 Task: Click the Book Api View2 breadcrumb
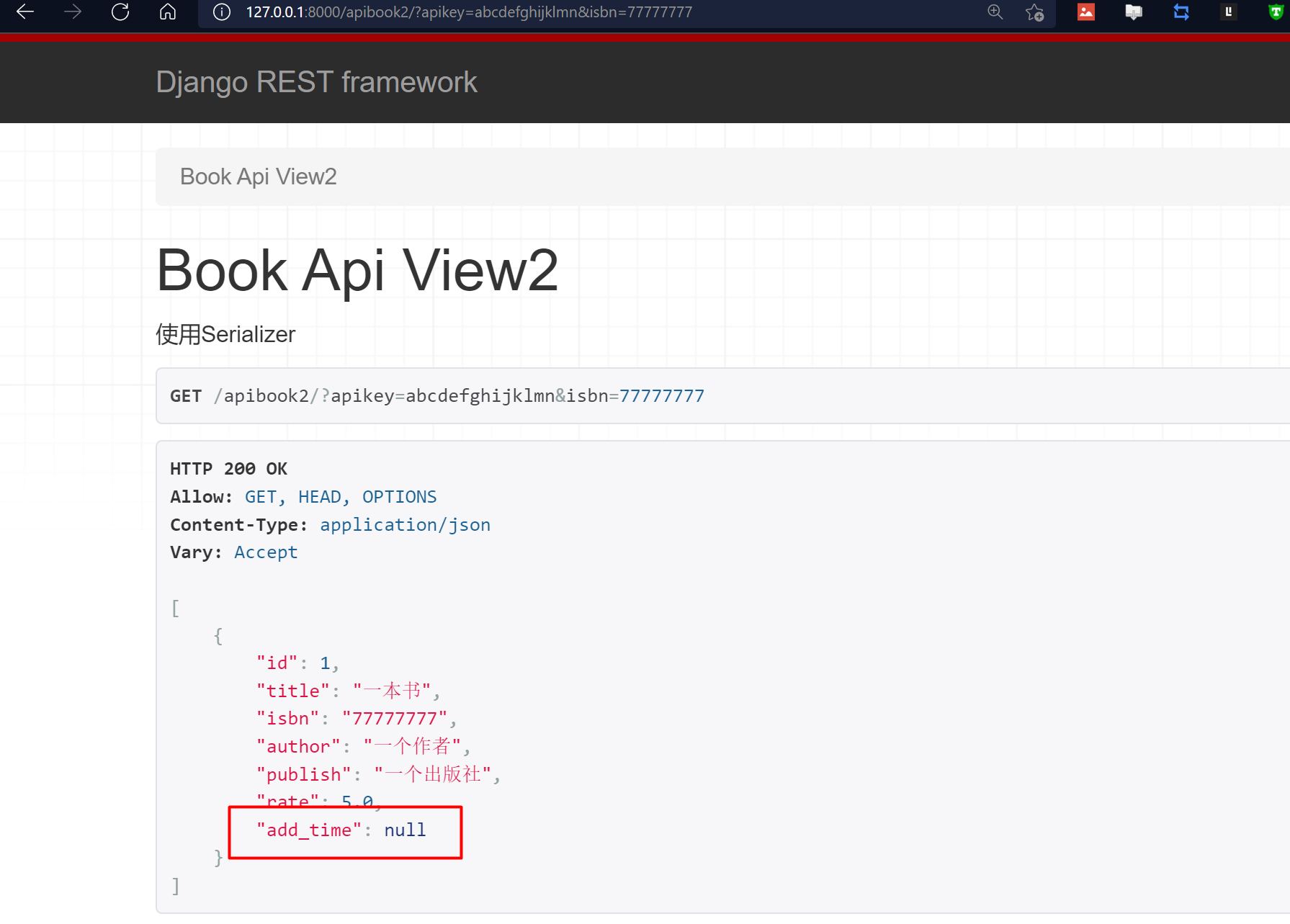coord(258,176)
